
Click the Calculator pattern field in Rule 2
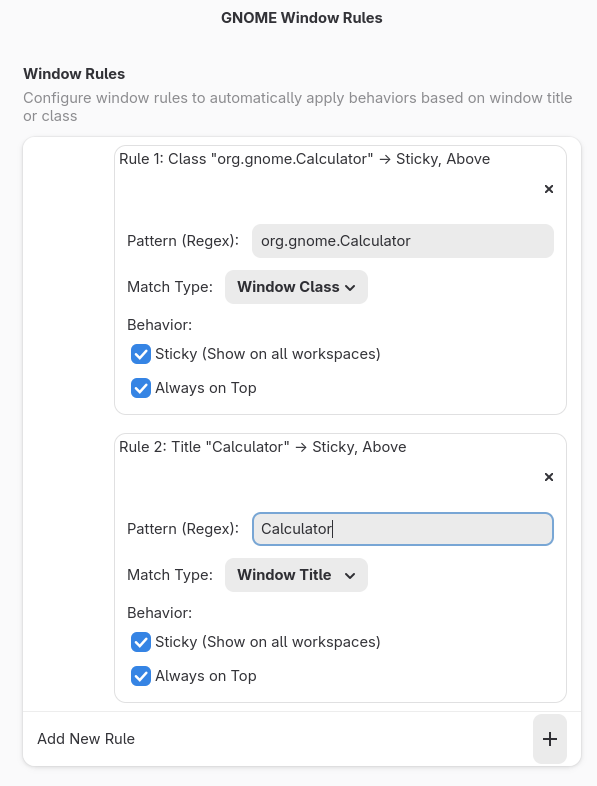point(403,529)
